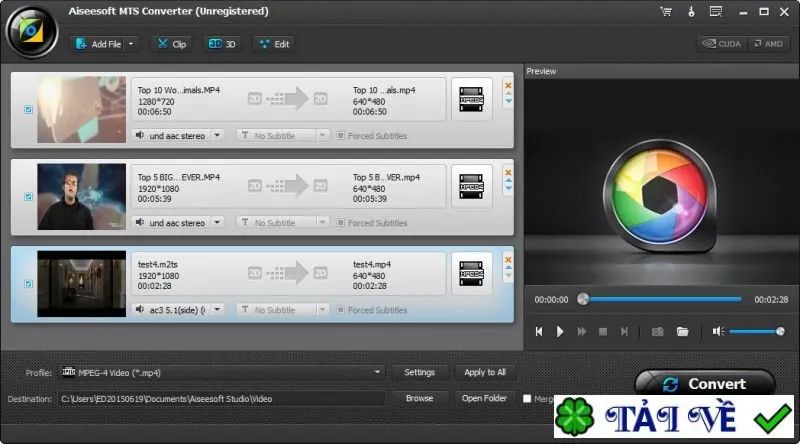Image resolution: width=800 pixels, height=444 pixels.
Task: Toggle checkbox for test4.m2ts file
Action: (x=29, y=284)
